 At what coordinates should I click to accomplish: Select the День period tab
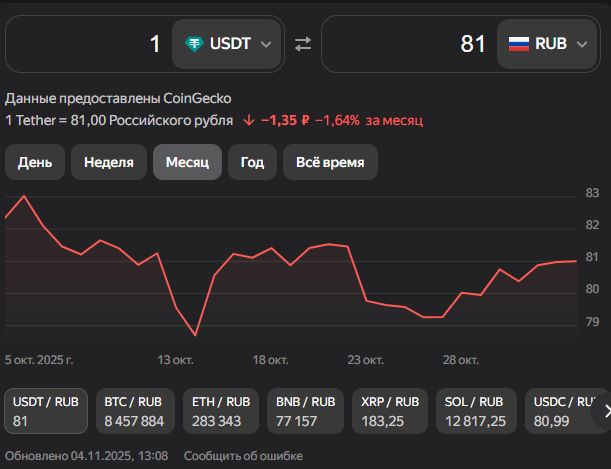pyautogui.click(x=35, y=162)
